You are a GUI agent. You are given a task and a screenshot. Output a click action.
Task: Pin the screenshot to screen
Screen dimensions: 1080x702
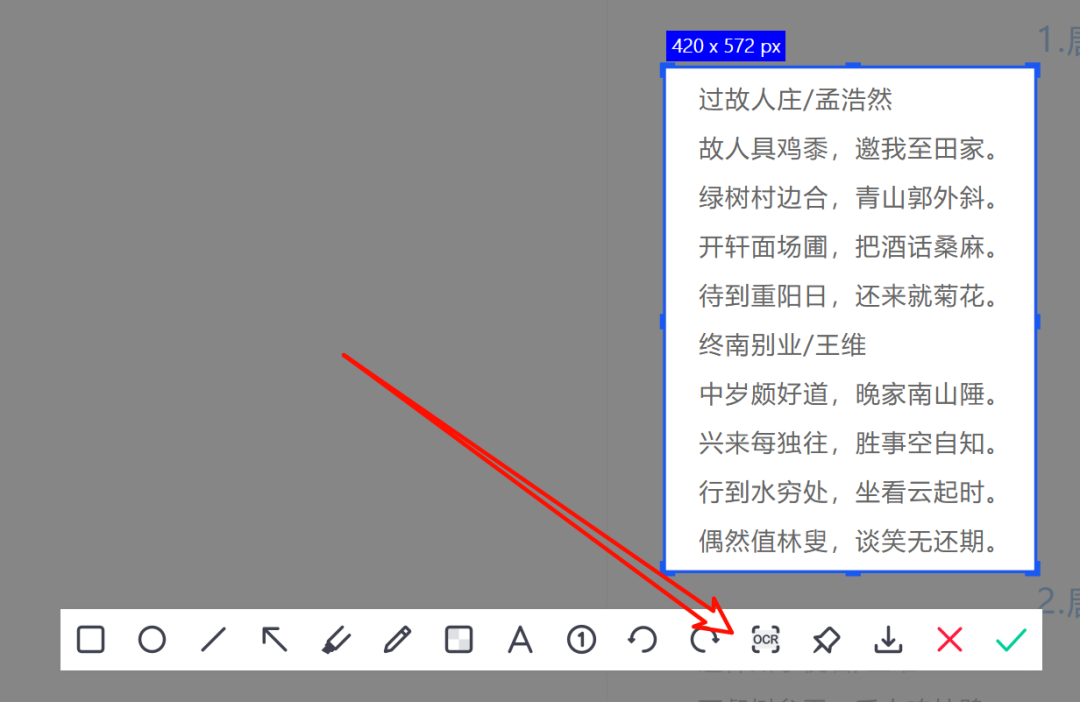(826, 639)
